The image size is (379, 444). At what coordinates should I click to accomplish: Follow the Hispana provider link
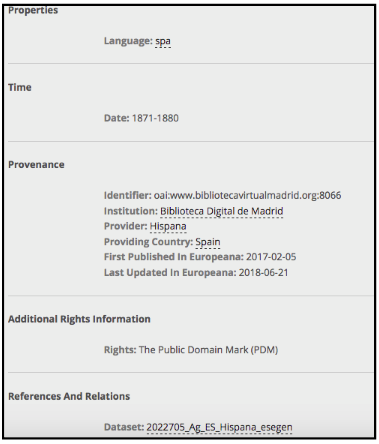168,226
